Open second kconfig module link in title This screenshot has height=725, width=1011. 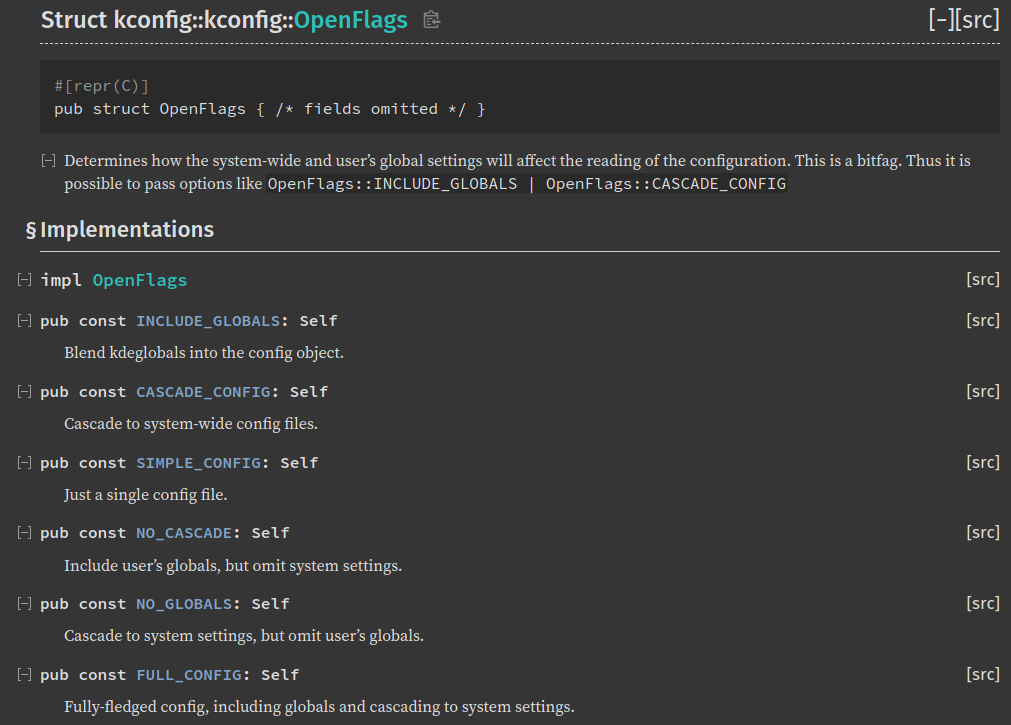[242, 20]
